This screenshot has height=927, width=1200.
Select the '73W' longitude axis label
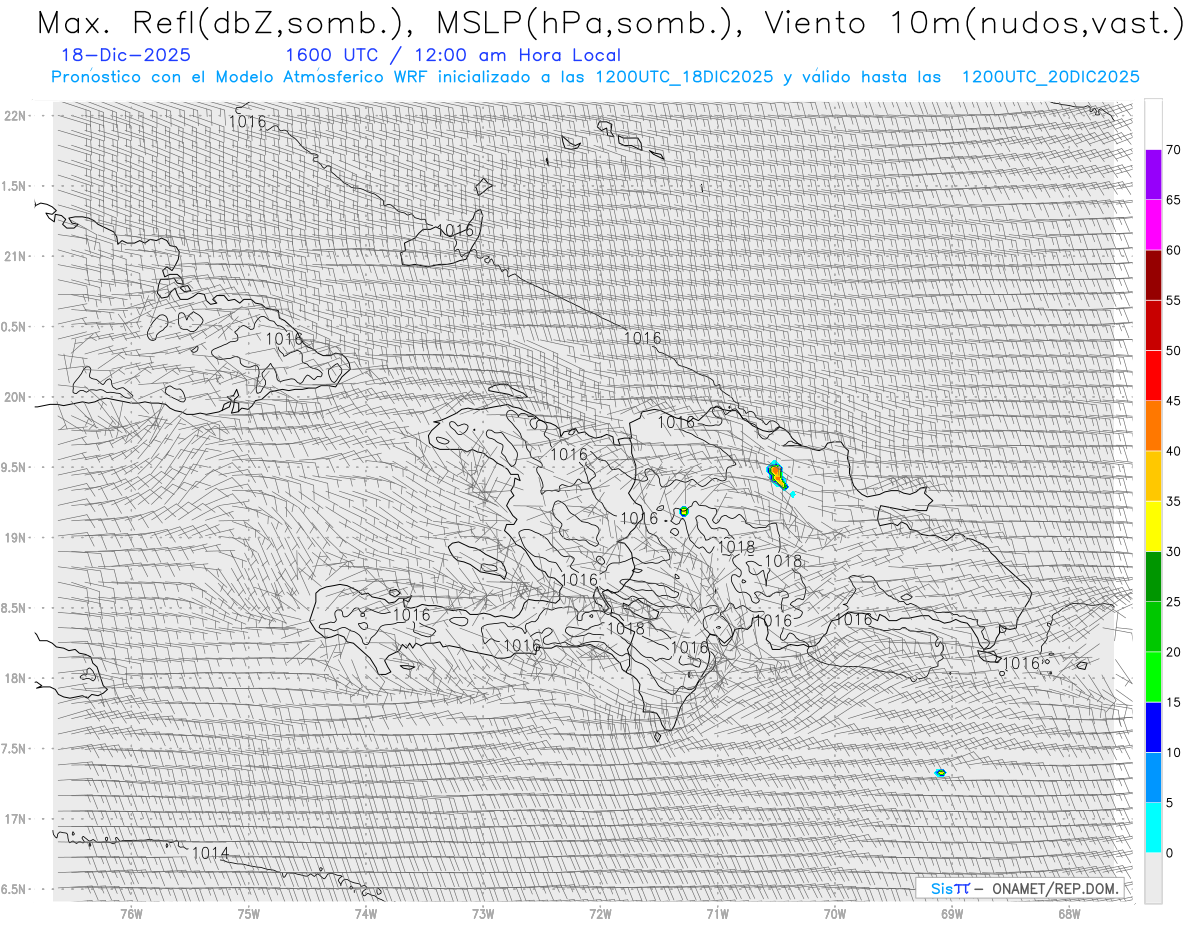tap(483, 913)
